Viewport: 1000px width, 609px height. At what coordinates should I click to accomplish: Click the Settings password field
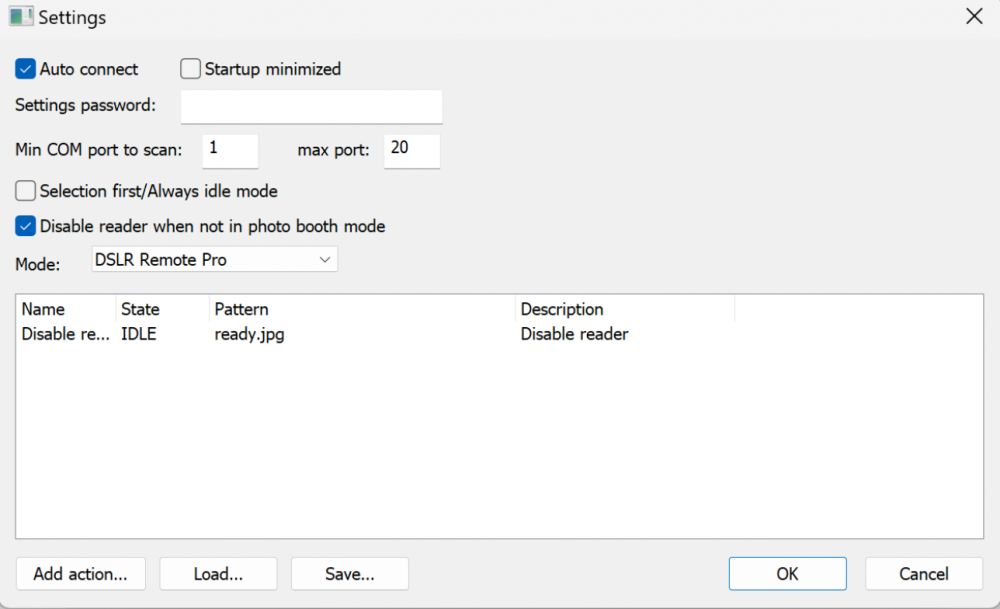coord(311,106)
